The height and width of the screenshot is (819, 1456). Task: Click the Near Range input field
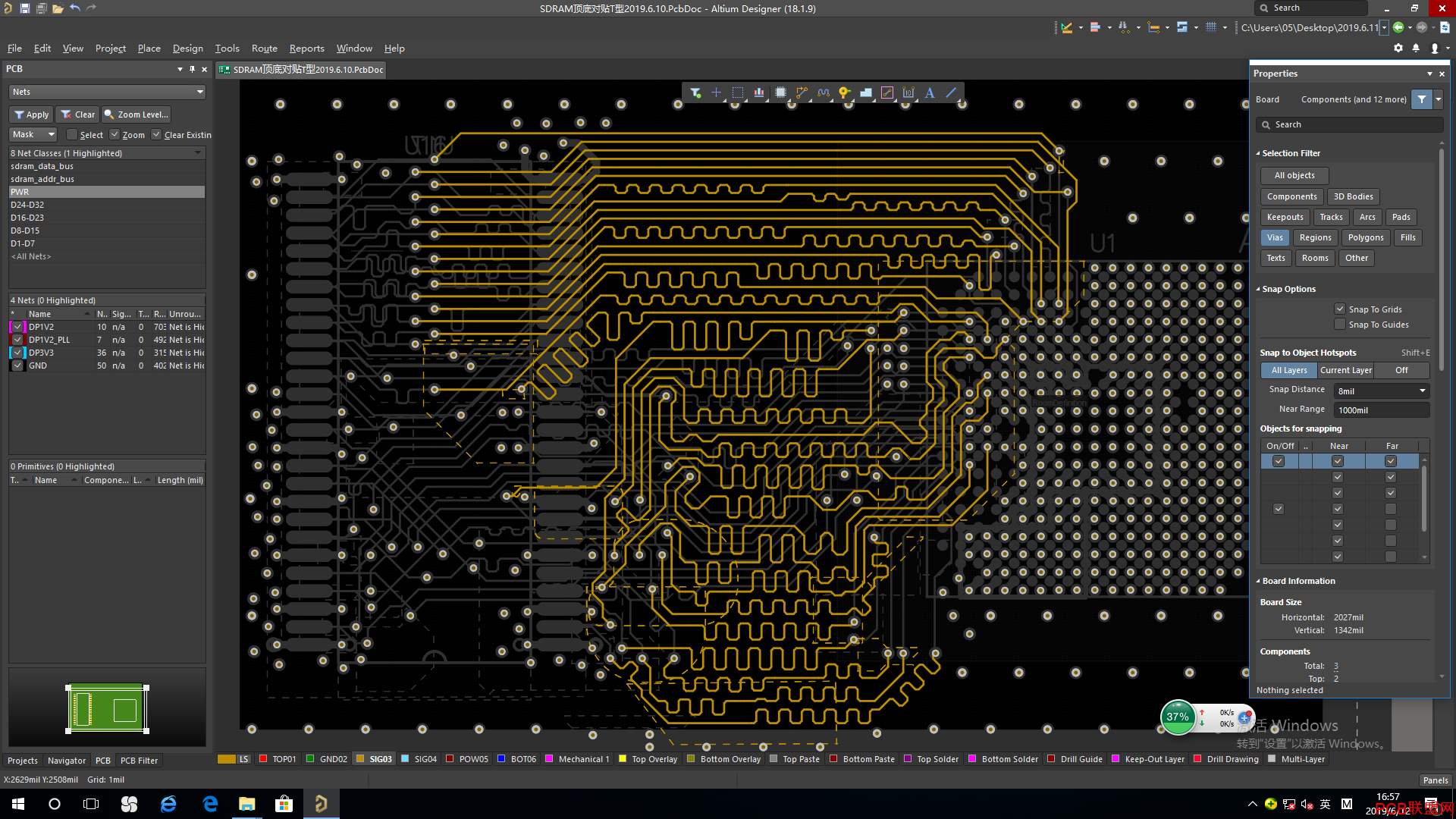(1382, 409)
